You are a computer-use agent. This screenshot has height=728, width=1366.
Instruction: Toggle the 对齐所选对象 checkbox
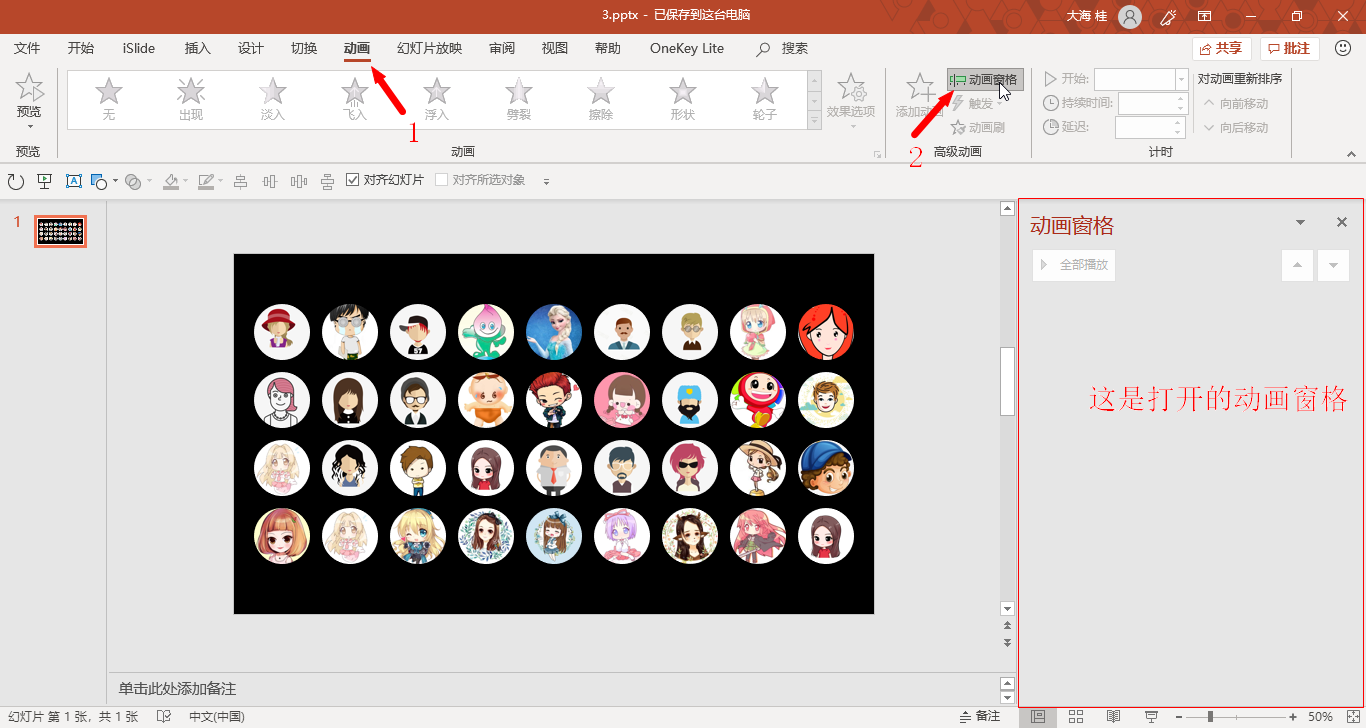click(442, 180)
